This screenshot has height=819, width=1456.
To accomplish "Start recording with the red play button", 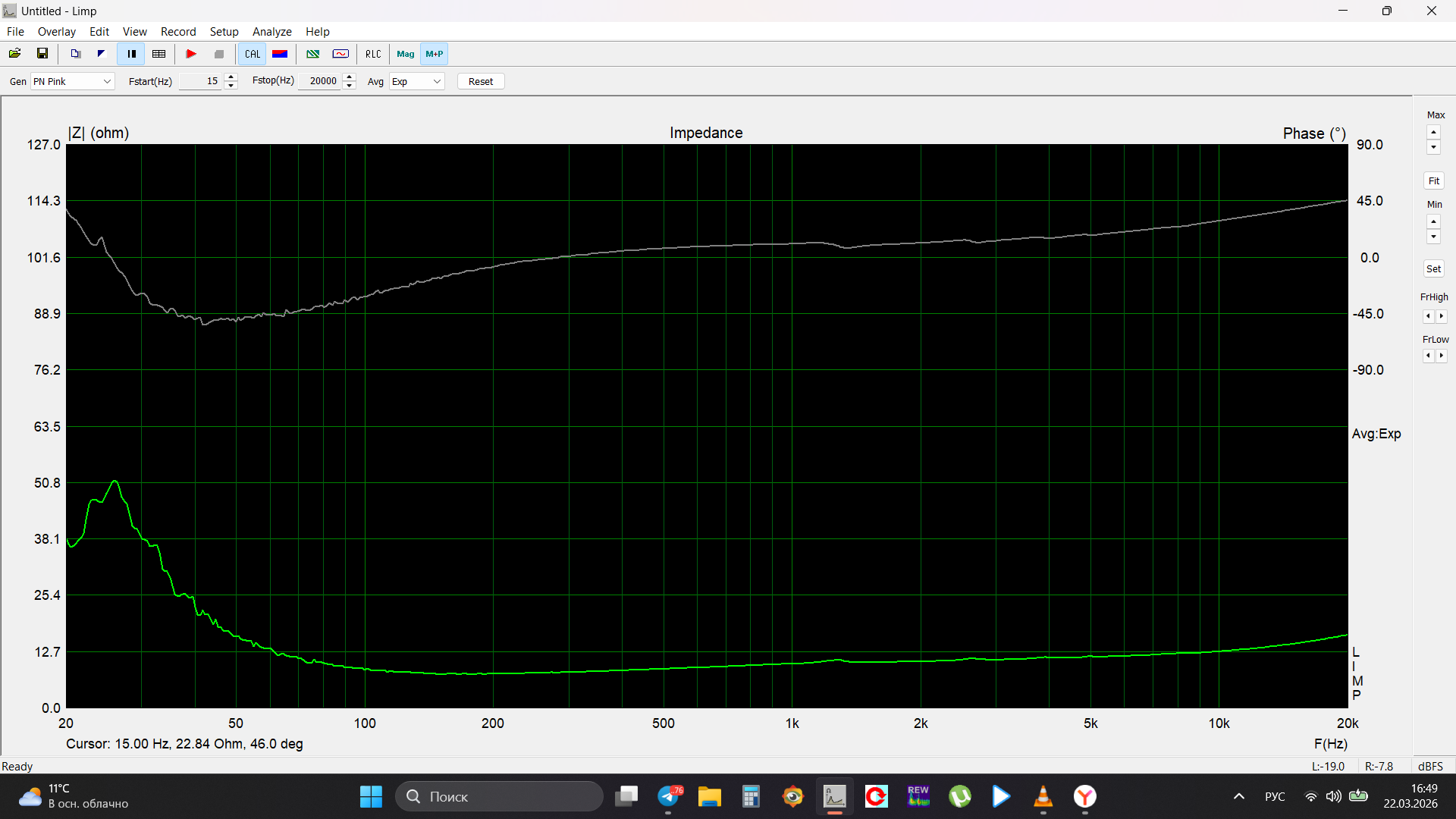I will coord(191,54).
